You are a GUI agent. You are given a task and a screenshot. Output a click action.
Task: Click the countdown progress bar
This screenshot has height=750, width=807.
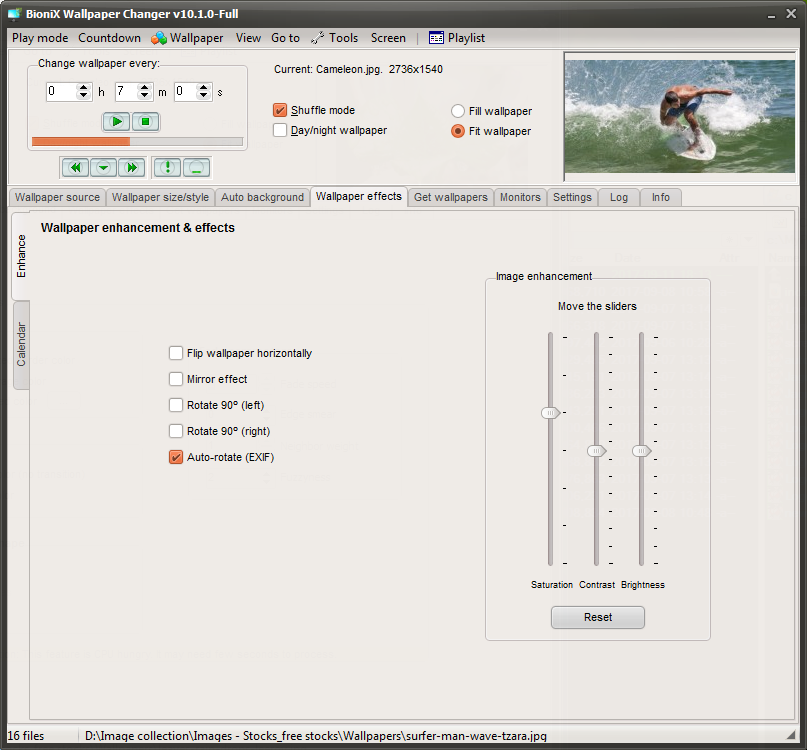(137, 142)
